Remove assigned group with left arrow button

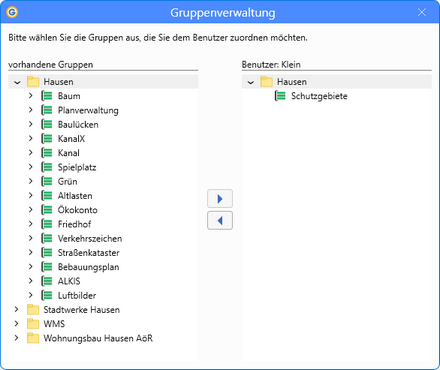220,220
